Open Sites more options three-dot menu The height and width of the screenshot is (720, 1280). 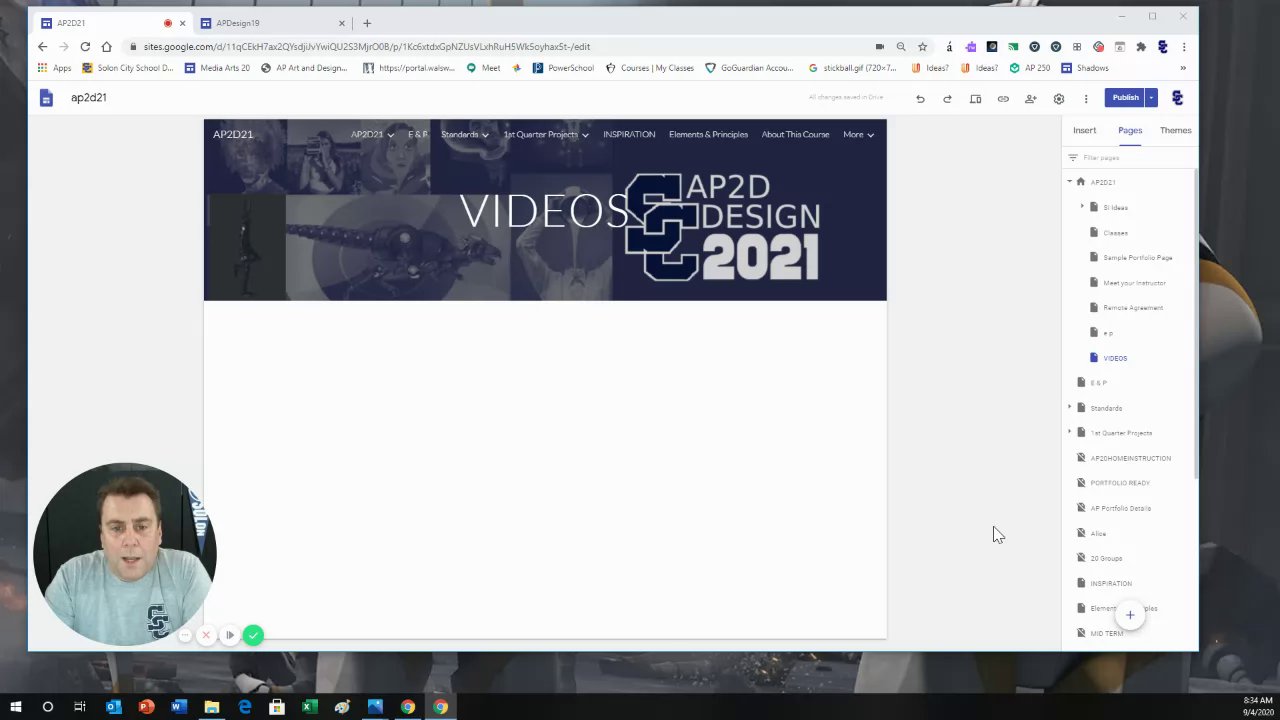1086,98
